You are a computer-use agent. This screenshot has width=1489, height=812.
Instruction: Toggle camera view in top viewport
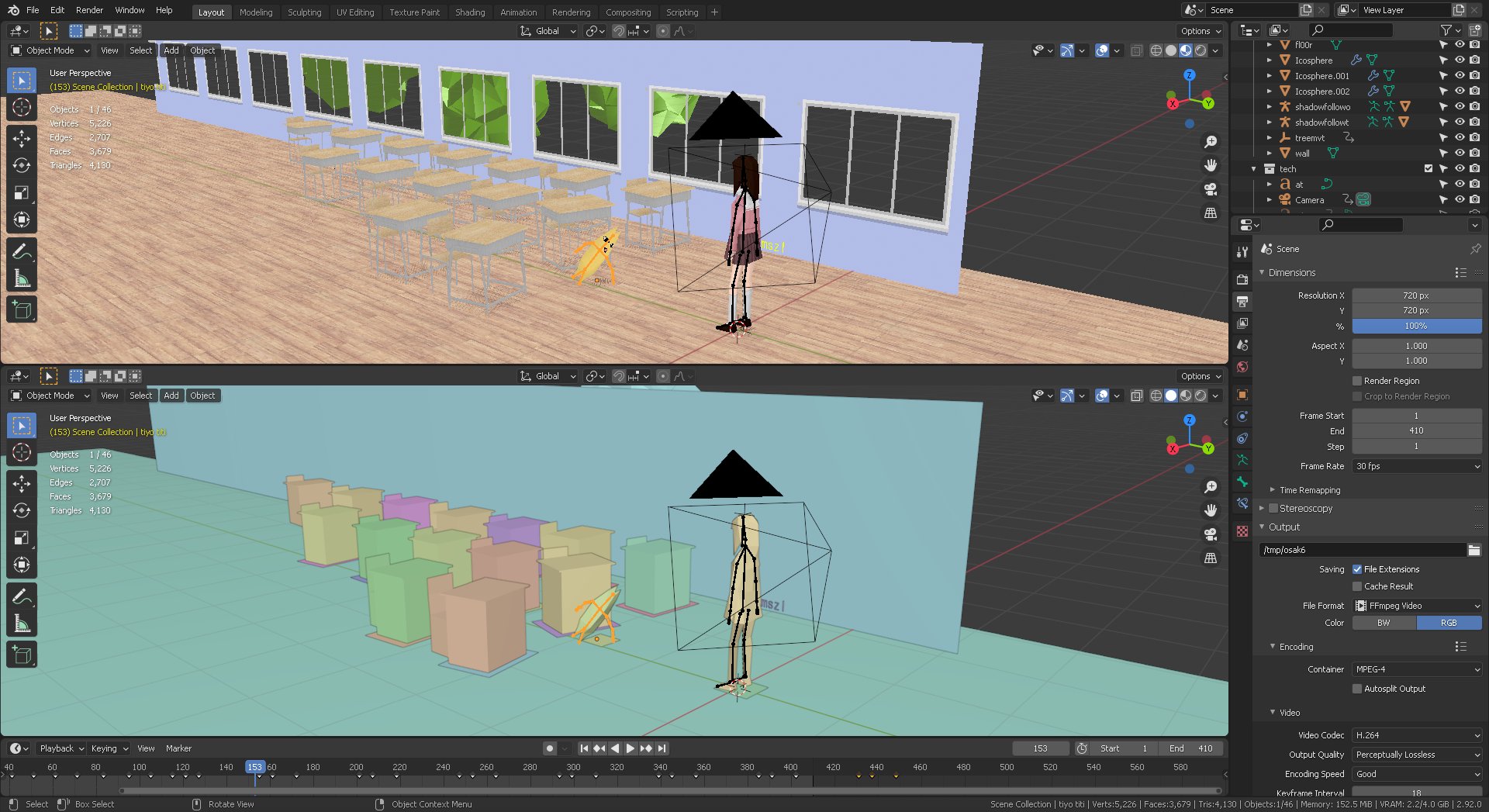coord(1210,189)
